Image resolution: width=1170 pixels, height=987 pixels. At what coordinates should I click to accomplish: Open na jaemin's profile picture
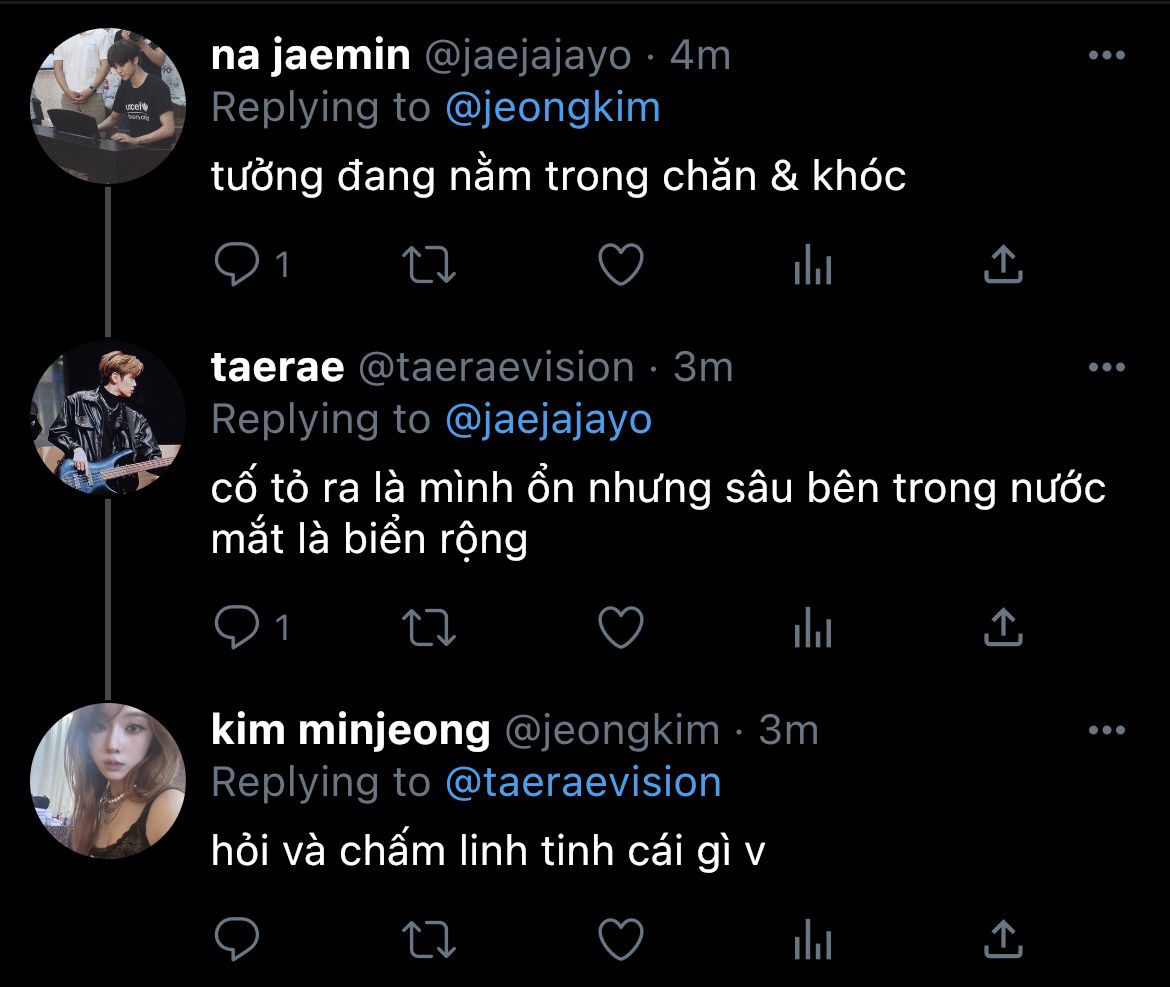point(108,106)
